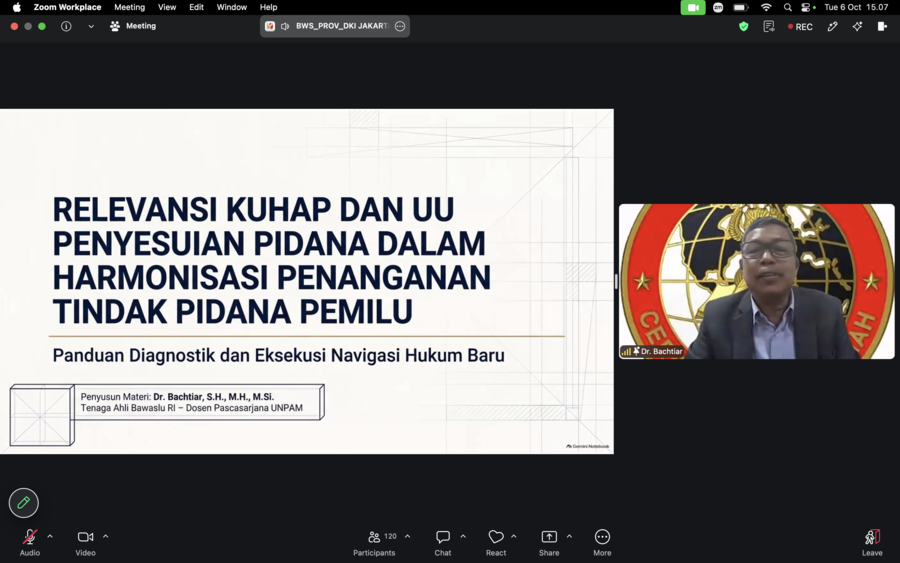
Task: Open meeting information icon
Action: [x=66, y=26]
